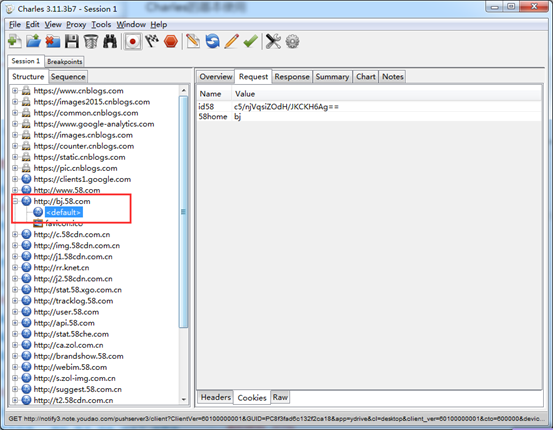Open a saved session with folder icon
This screenshot has height=430, width=553.
(x=34, y=42)
